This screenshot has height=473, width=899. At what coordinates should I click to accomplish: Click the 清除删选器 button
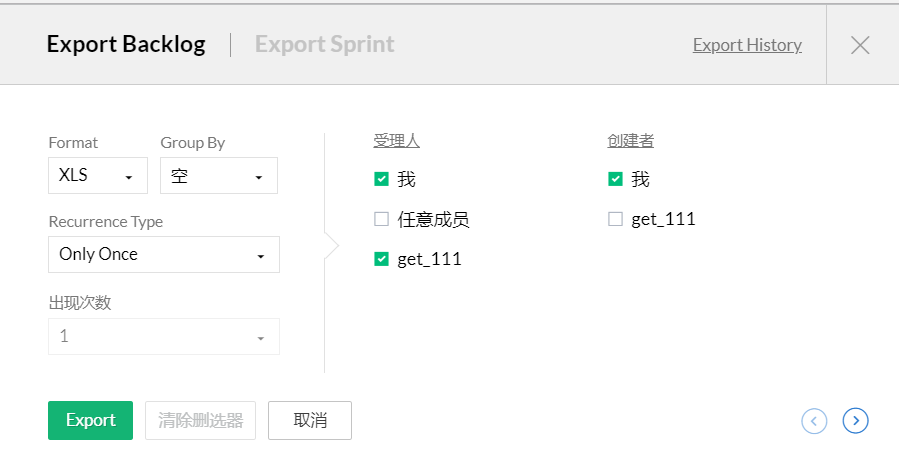point(200,420)
